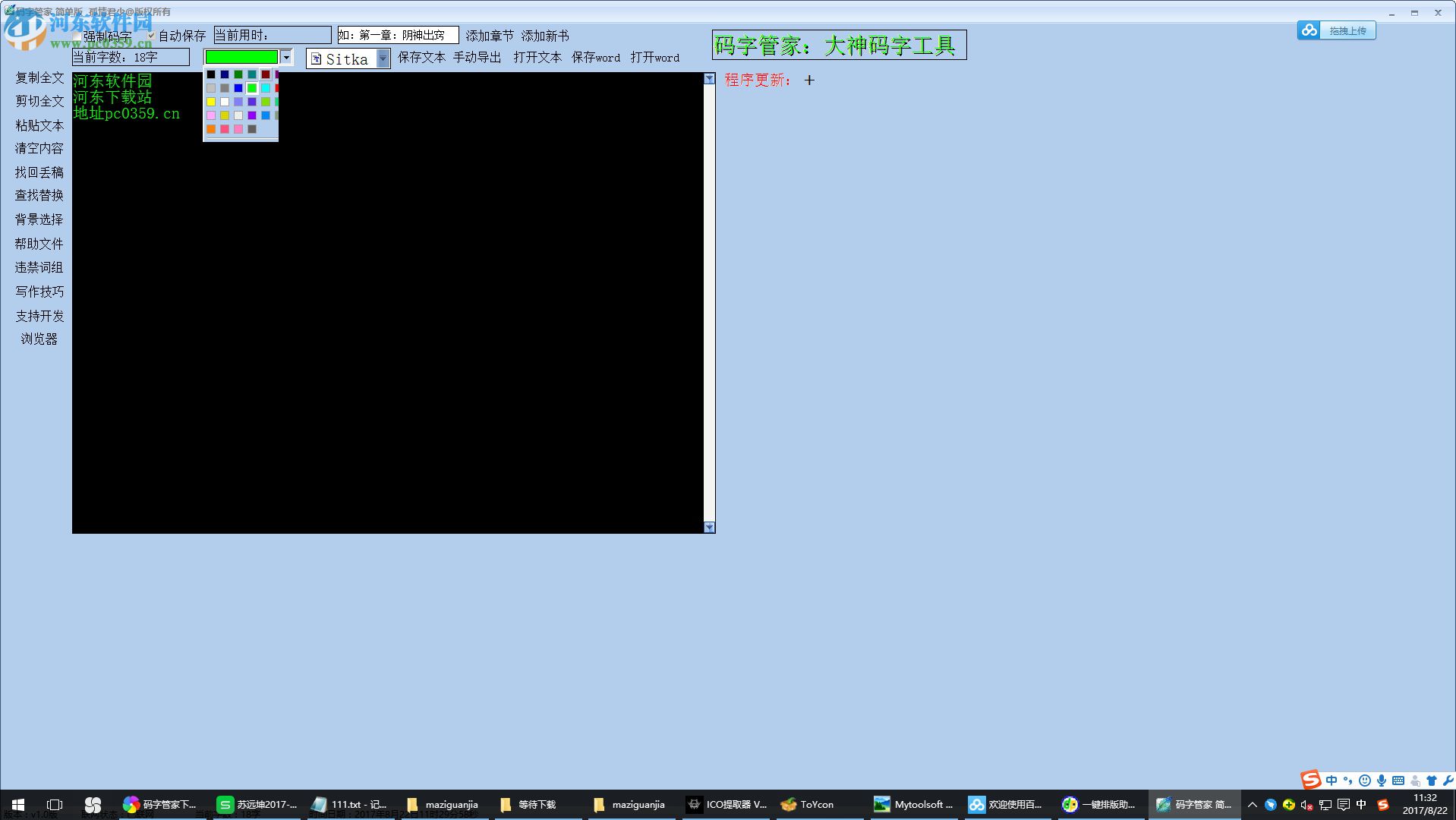Click the chapter name input field

(x=398, y=35)
